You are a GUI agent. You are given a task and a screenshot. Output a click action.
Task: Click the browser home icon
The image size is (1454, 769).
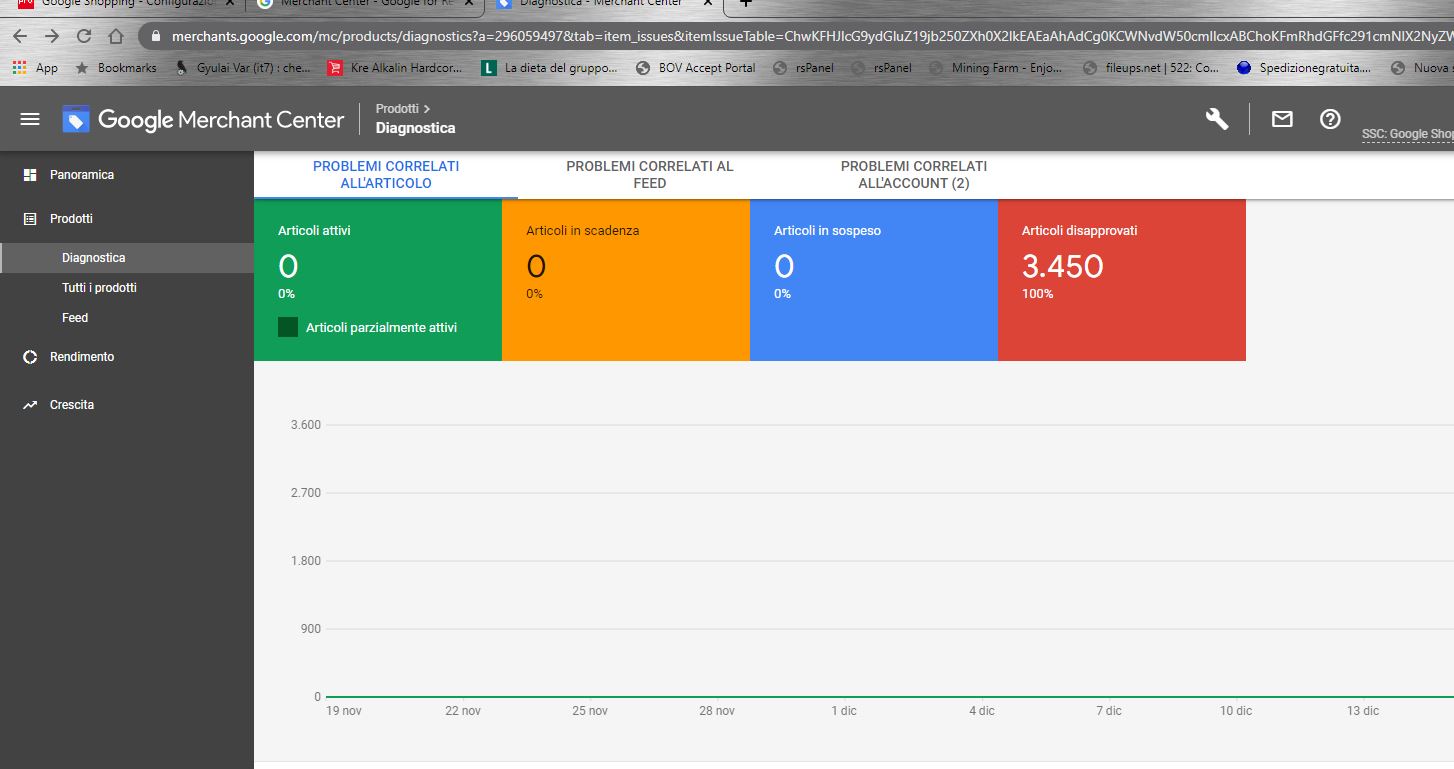pyautogui.click(x=116, y=36)
